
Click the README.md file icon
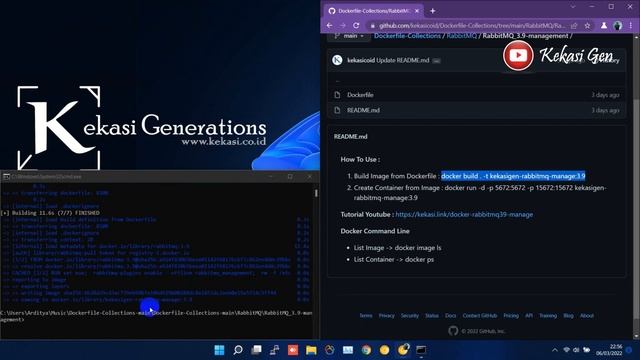pos(337,110)
